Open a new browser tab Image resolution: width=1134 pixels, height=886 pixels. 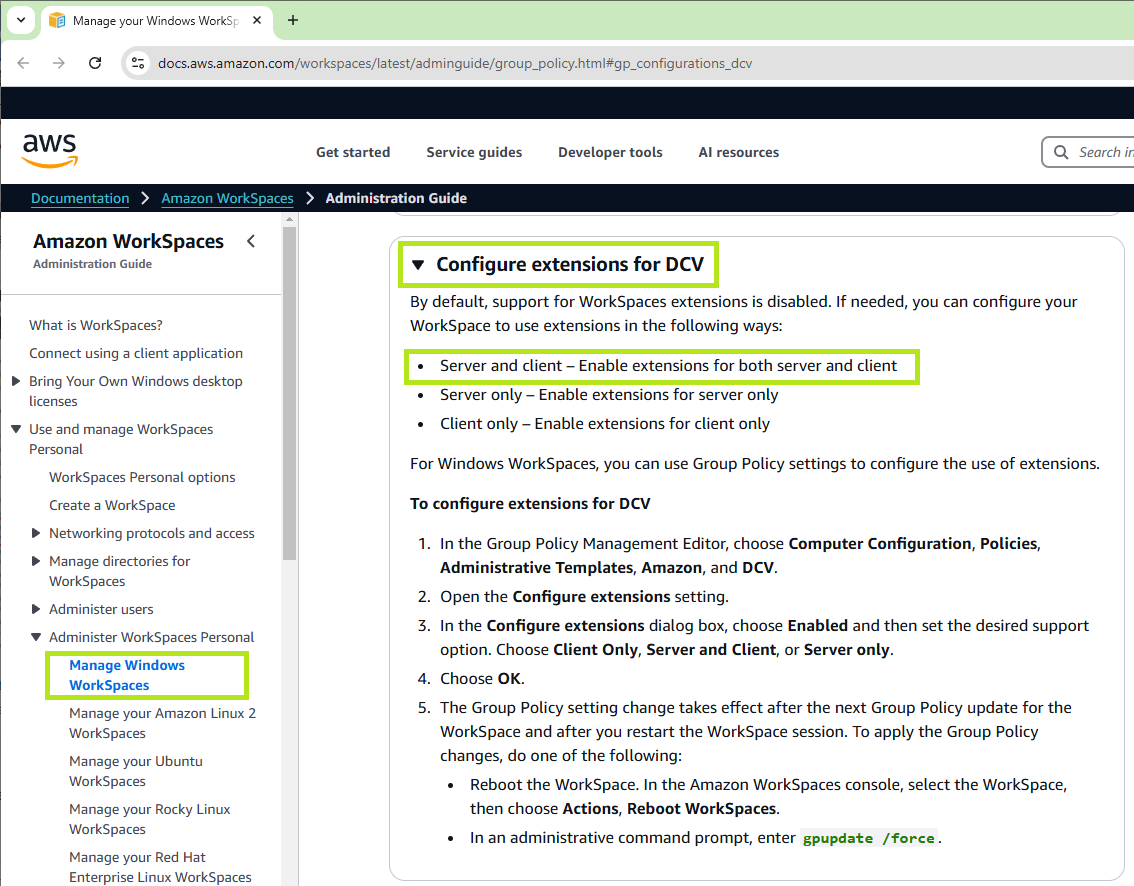(x=293, y=20)
